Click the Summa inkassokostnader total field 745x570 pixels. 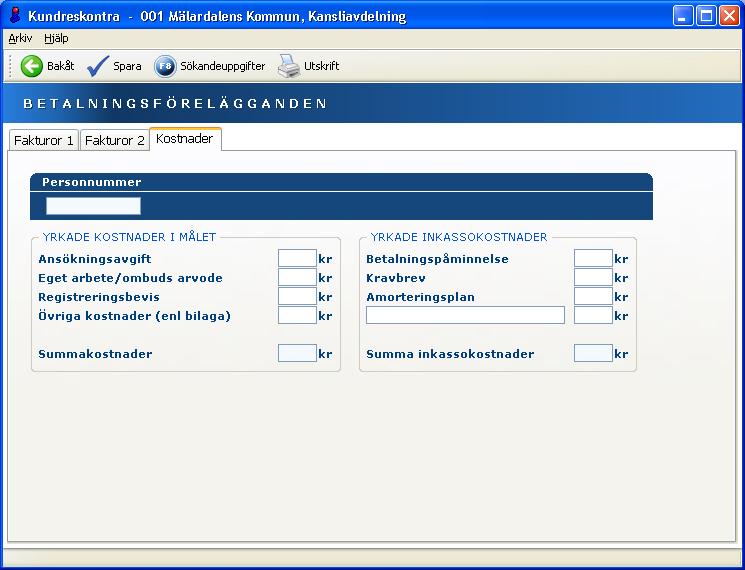[593, 353]
